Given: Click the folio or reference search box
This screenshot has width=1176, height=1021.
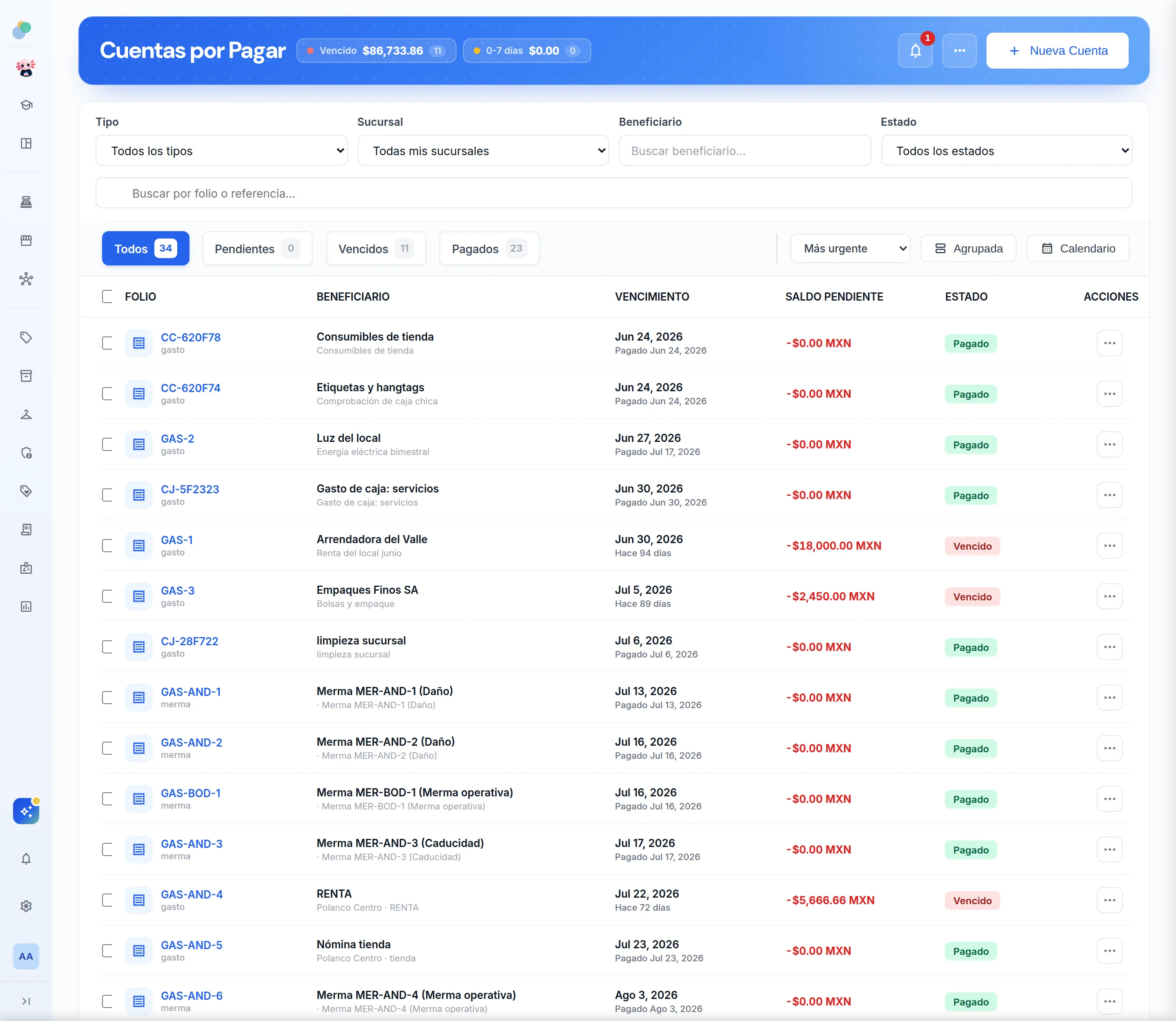Looking at the screenshot, I should click(x=614, y=193).
